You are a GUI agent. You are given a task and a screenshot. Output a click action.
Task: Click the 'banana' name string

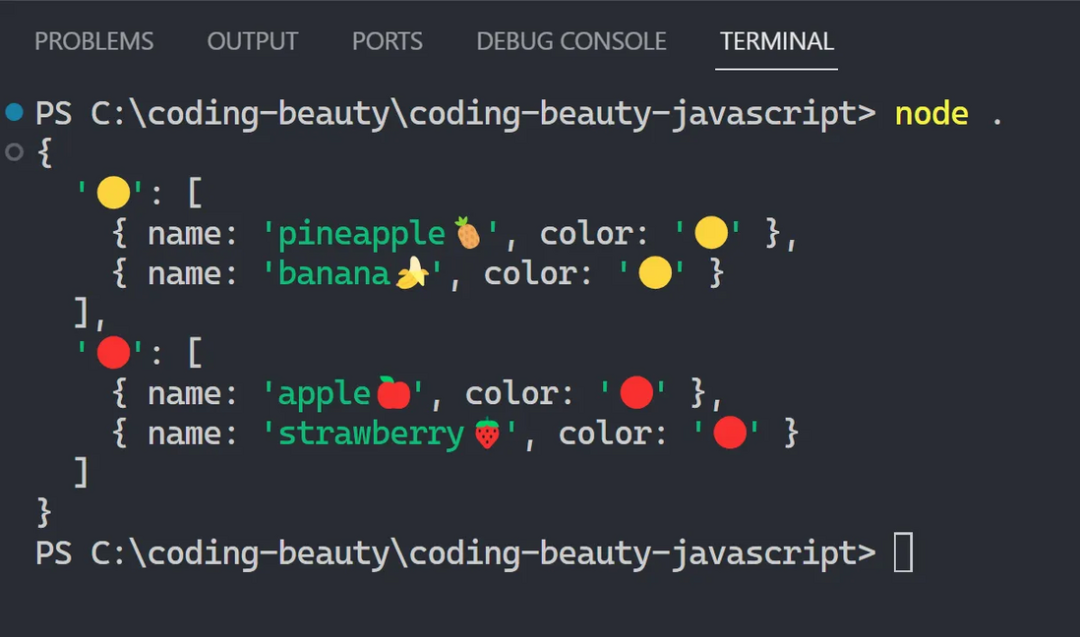(333, 274)
